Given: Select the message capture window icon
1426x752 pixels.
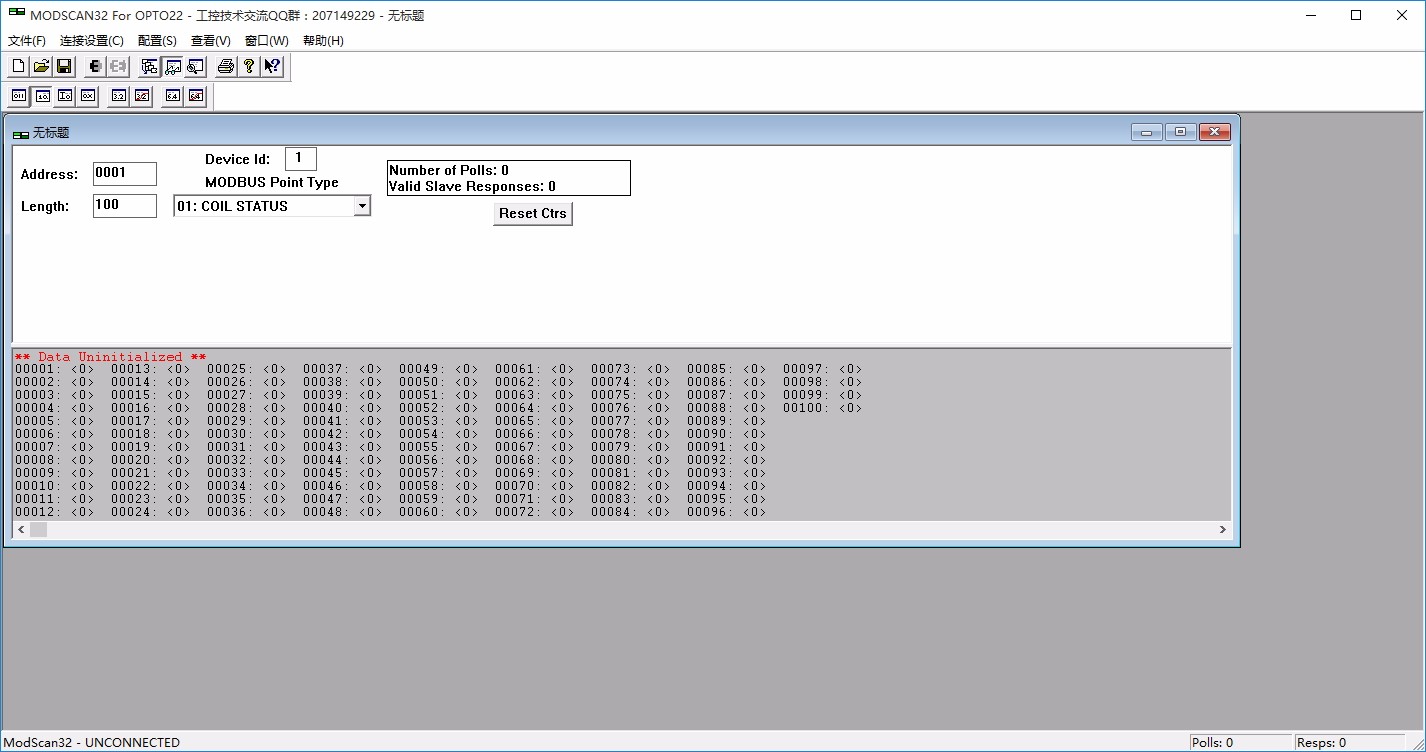Looking at the screenshot, I should tap(194, 65).
